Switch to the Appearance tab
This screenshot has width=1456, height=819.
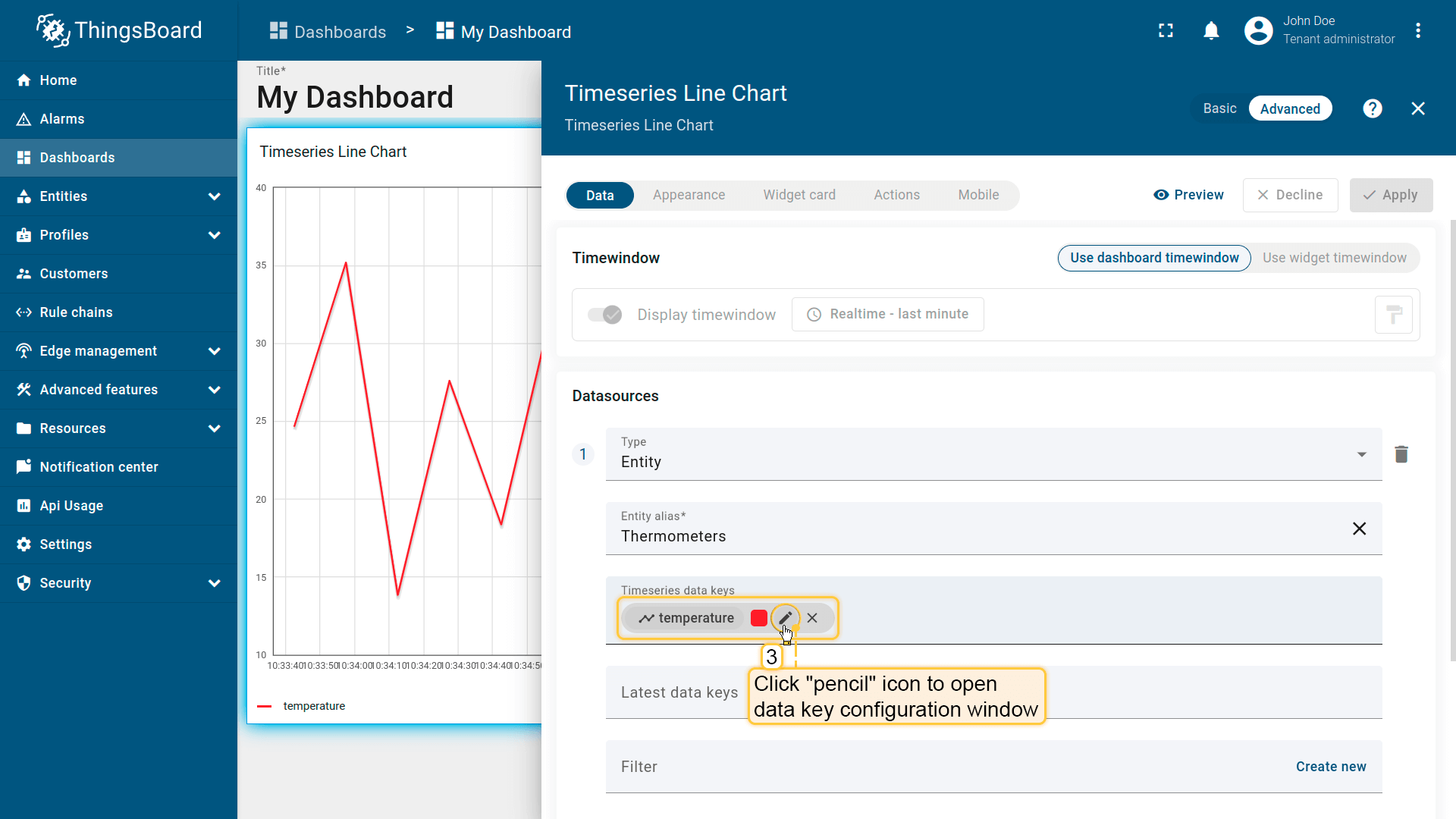[x=689, y=195]
